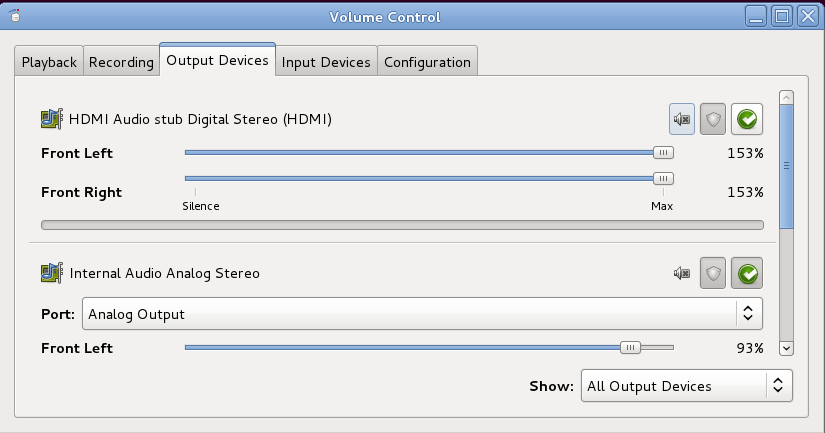Click Internal Audio Front Left slider handle

630,348
